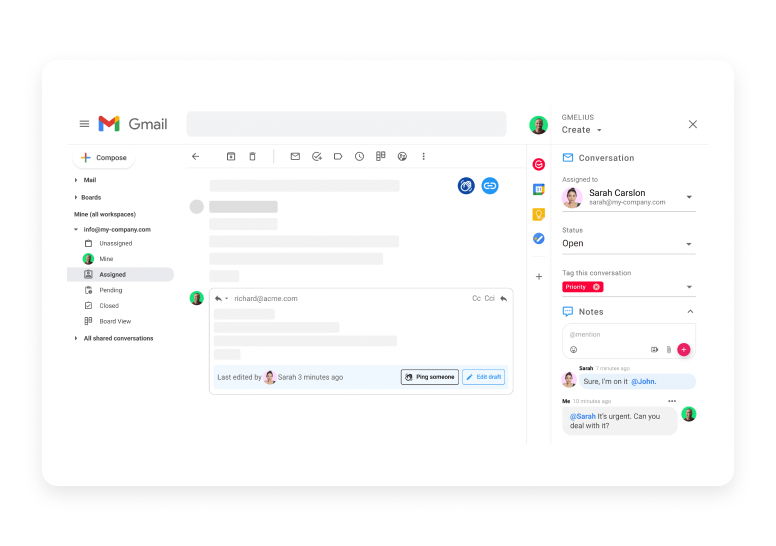Select the Pending folder
Image resolution: width=776 pixels, height=546 pixels.
tap(110, 290)
